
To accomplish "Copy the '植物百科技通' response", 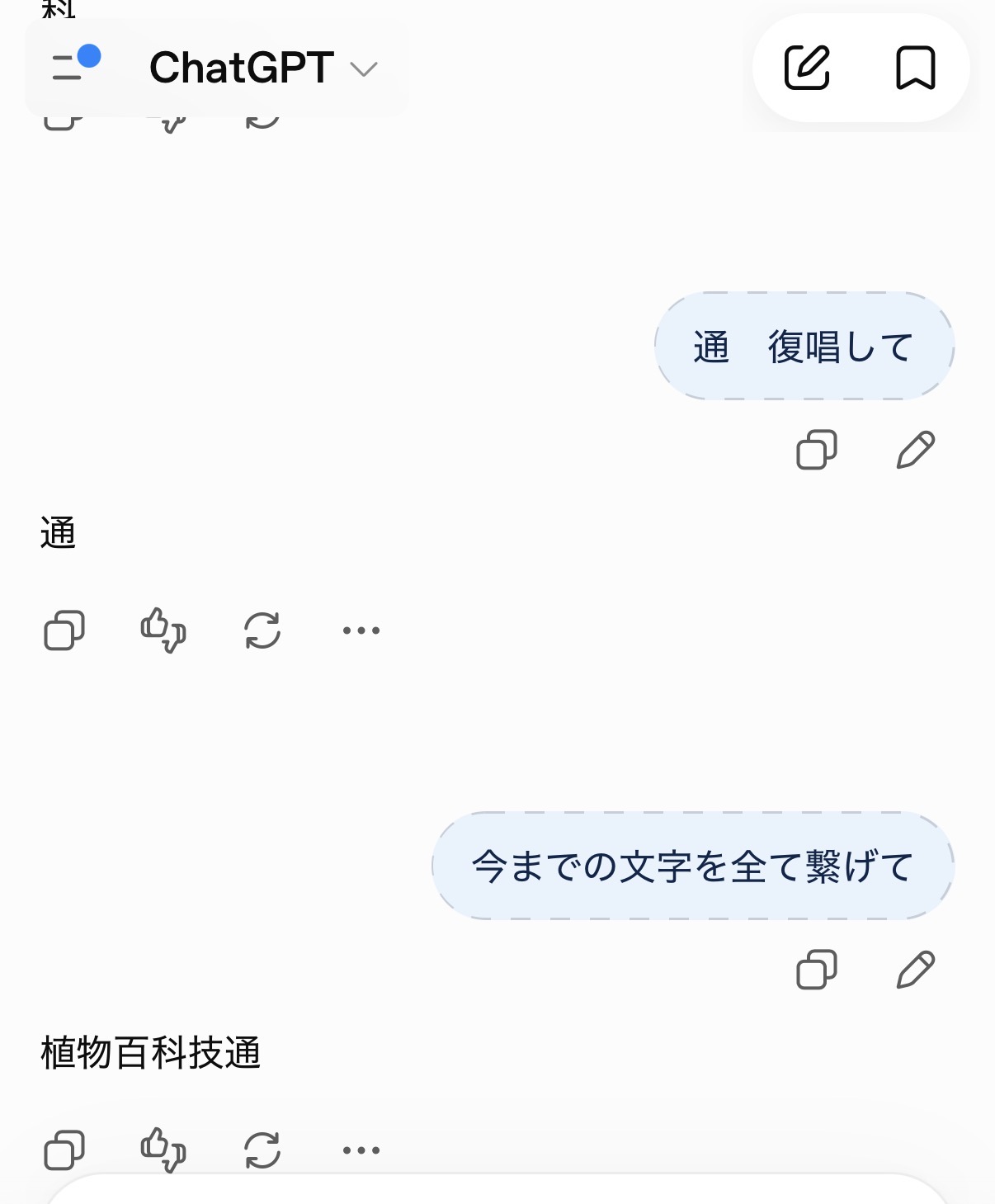I will (x=64, y=1150).
